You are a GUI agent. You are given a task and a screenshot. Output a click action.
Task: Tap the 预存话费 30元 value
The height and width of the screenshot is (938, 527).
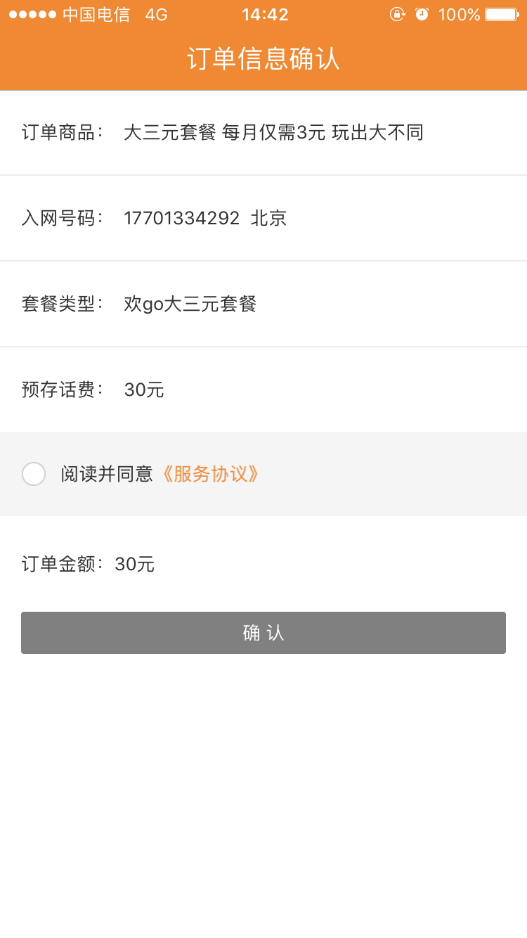144,389
